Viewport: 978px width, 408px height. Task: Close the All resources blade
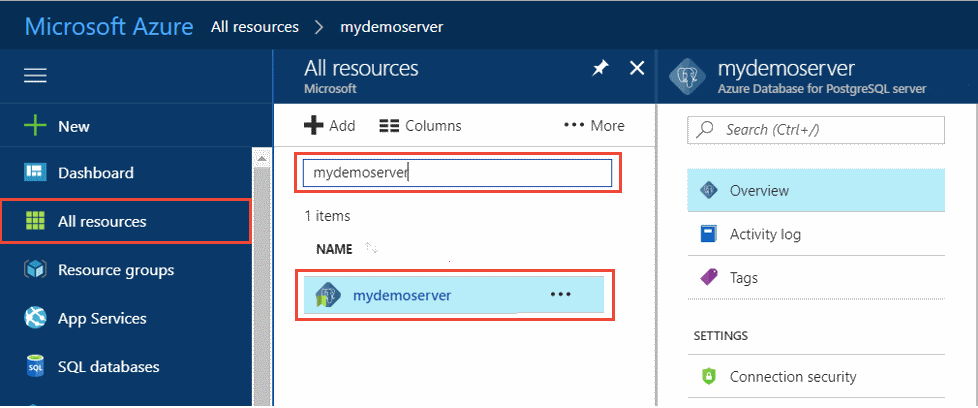(x=637, y=68)
